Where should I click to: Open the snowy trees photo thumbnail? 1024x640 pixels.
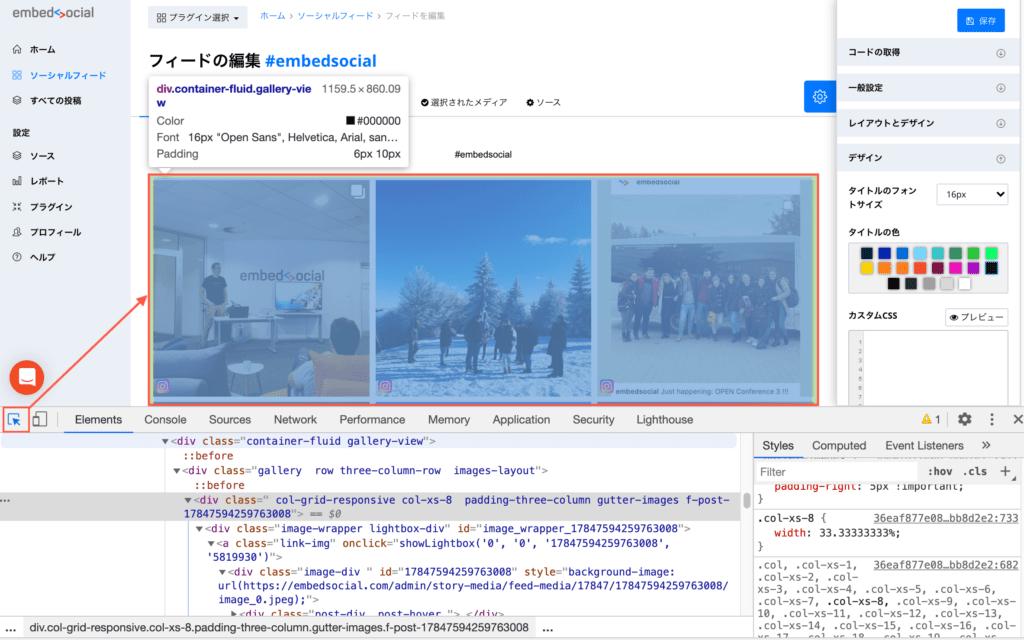pos(483,288)
